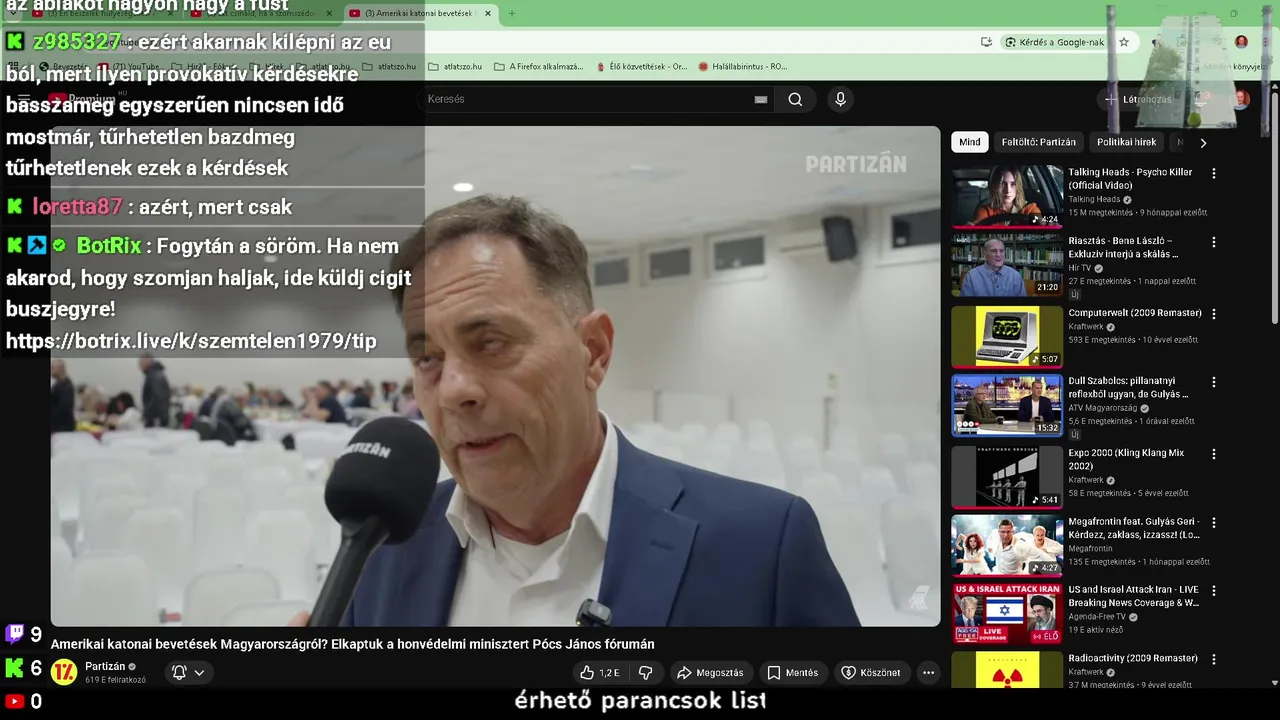
Task: Show more filter chips with right arrow
Action: pos(1203,142)
